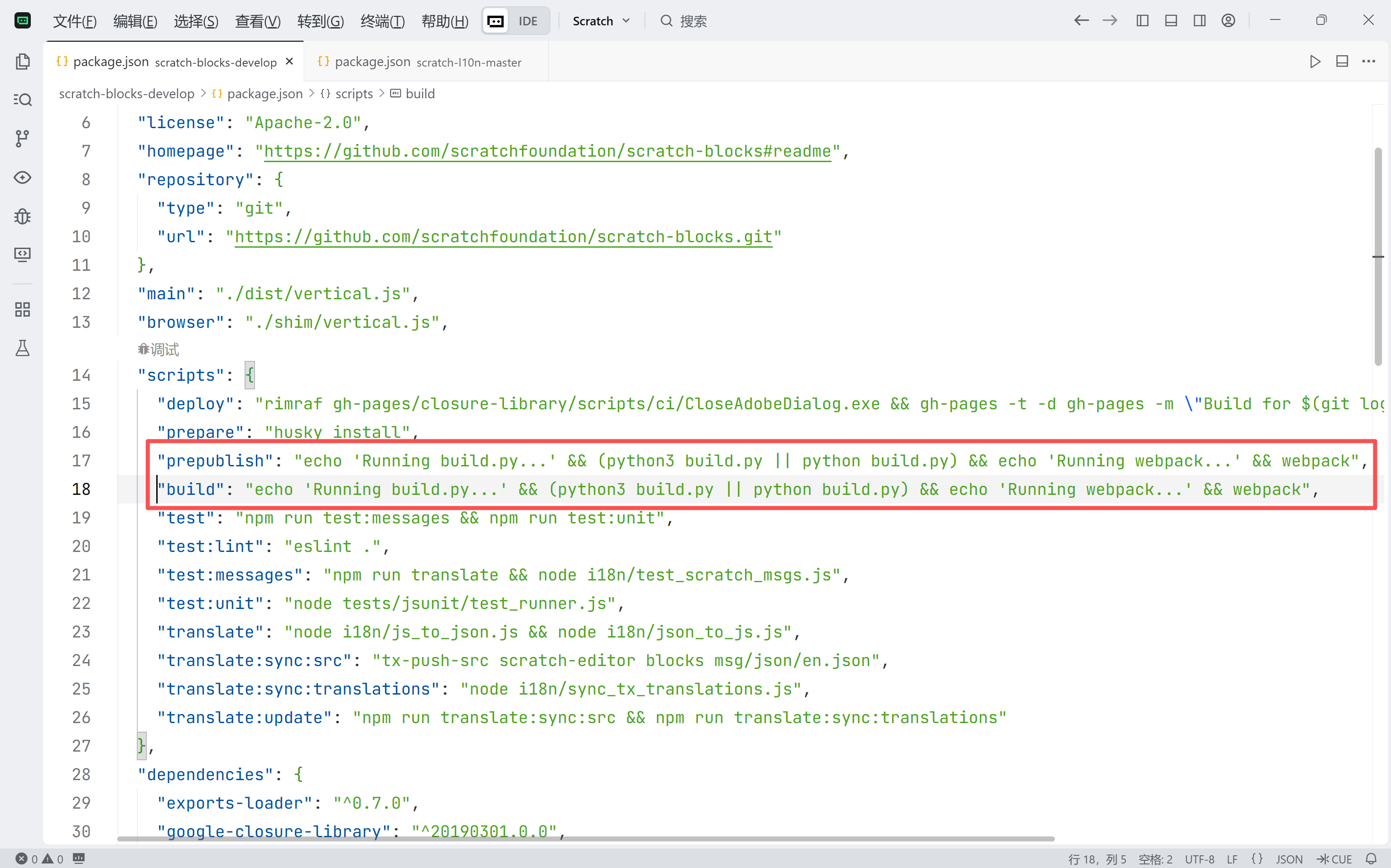Screen dimensions: 1391x868
Task: Open the Source Control branch icon
Action: (x=22, y=139)
